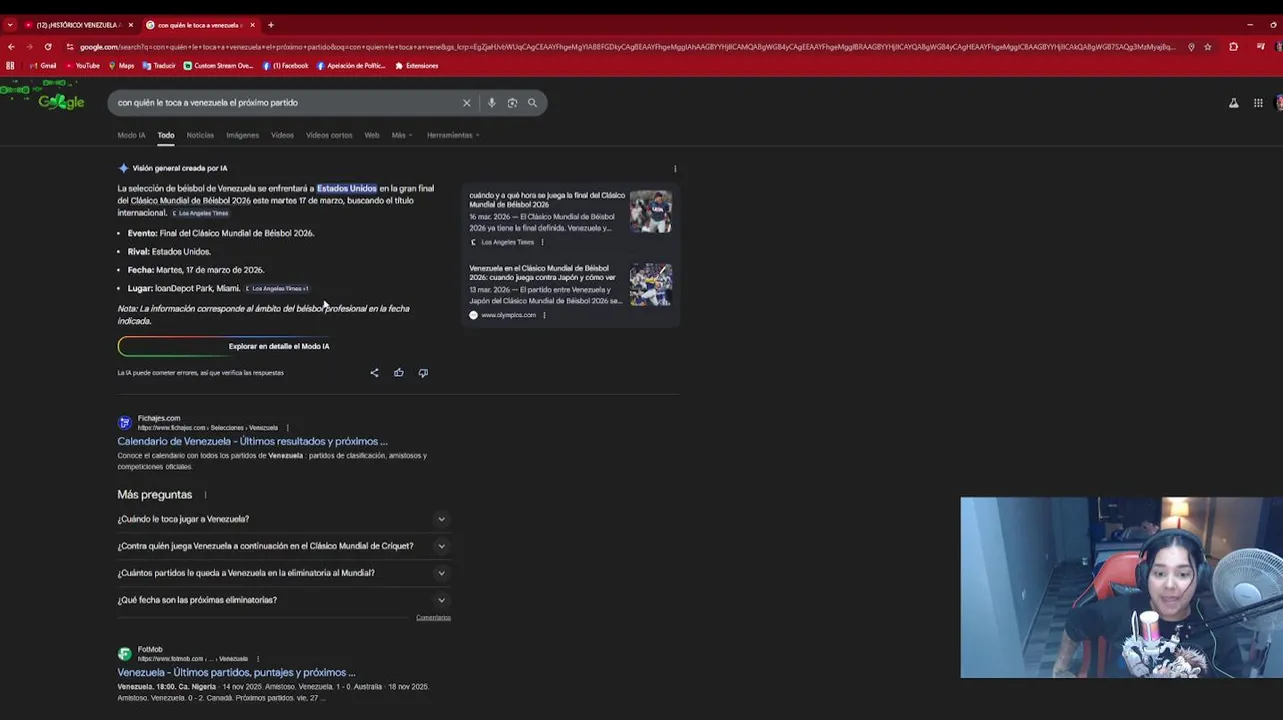Give thumbs down to AI overview
Viewport: 1283px width, 720px height.
pos(423,373)
